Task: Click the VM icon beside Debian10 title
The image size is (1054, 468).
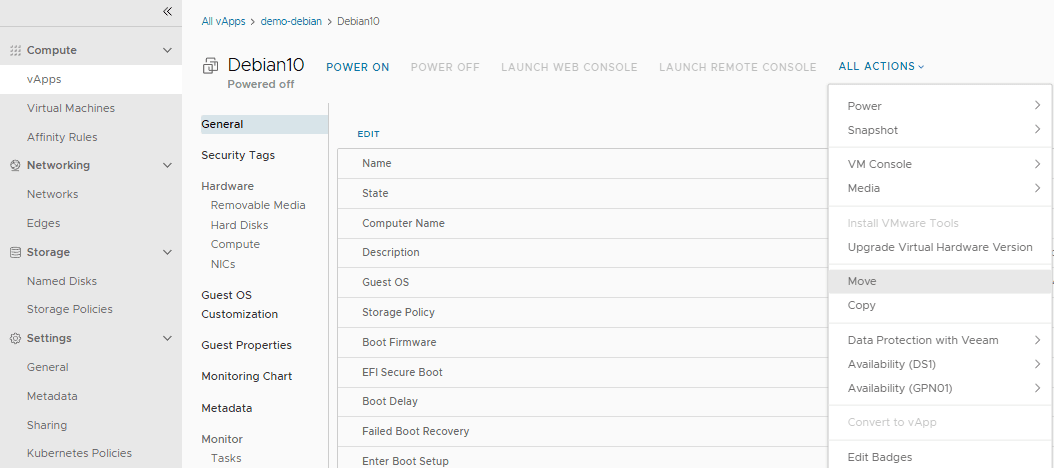Action: point(210,66)
